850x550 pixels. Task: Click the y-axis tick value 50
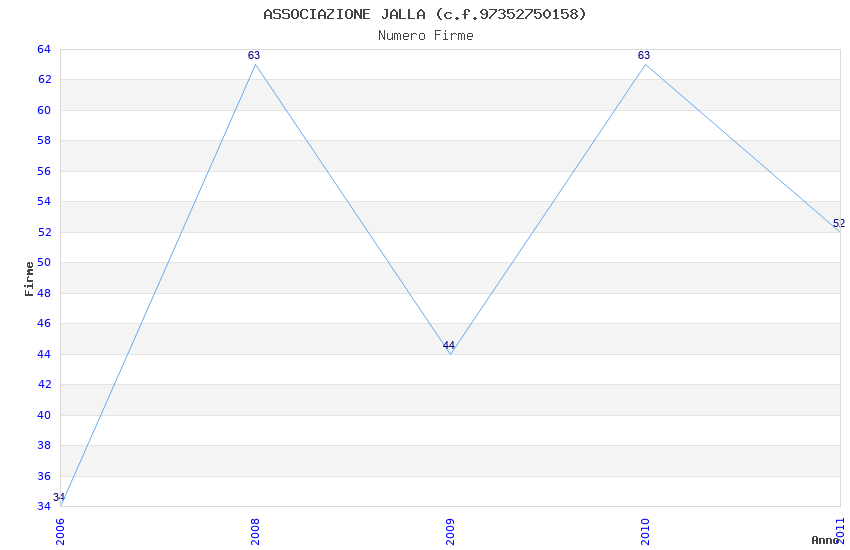click(44, 262)
